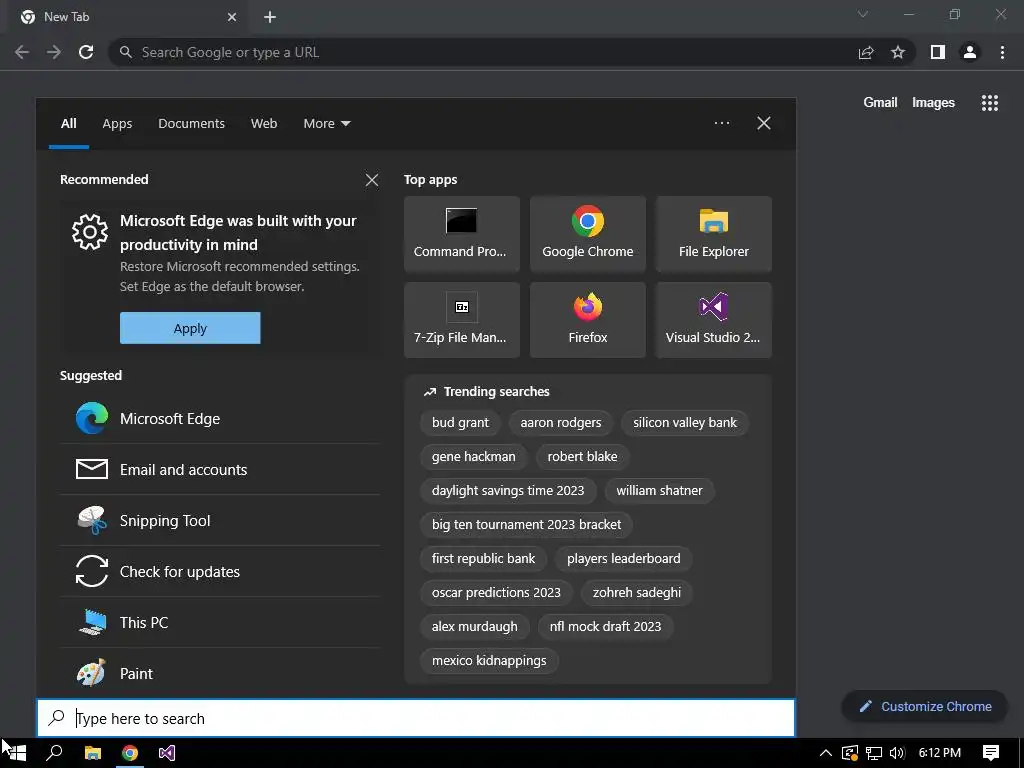Open 7-Zip File Manager tile
The width and height of the screenshot is (1024, 768).
point(462,320)
